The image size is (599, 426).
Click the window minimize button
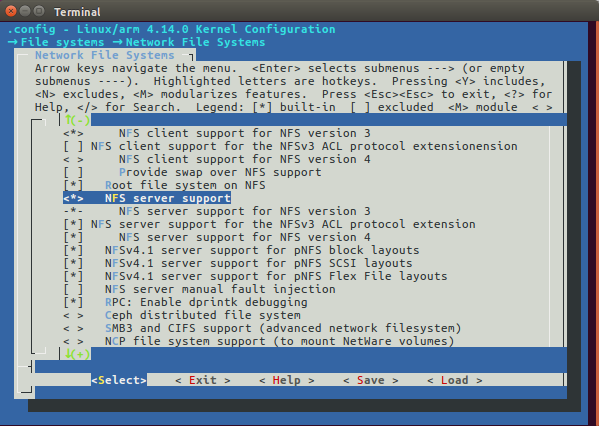25,11
